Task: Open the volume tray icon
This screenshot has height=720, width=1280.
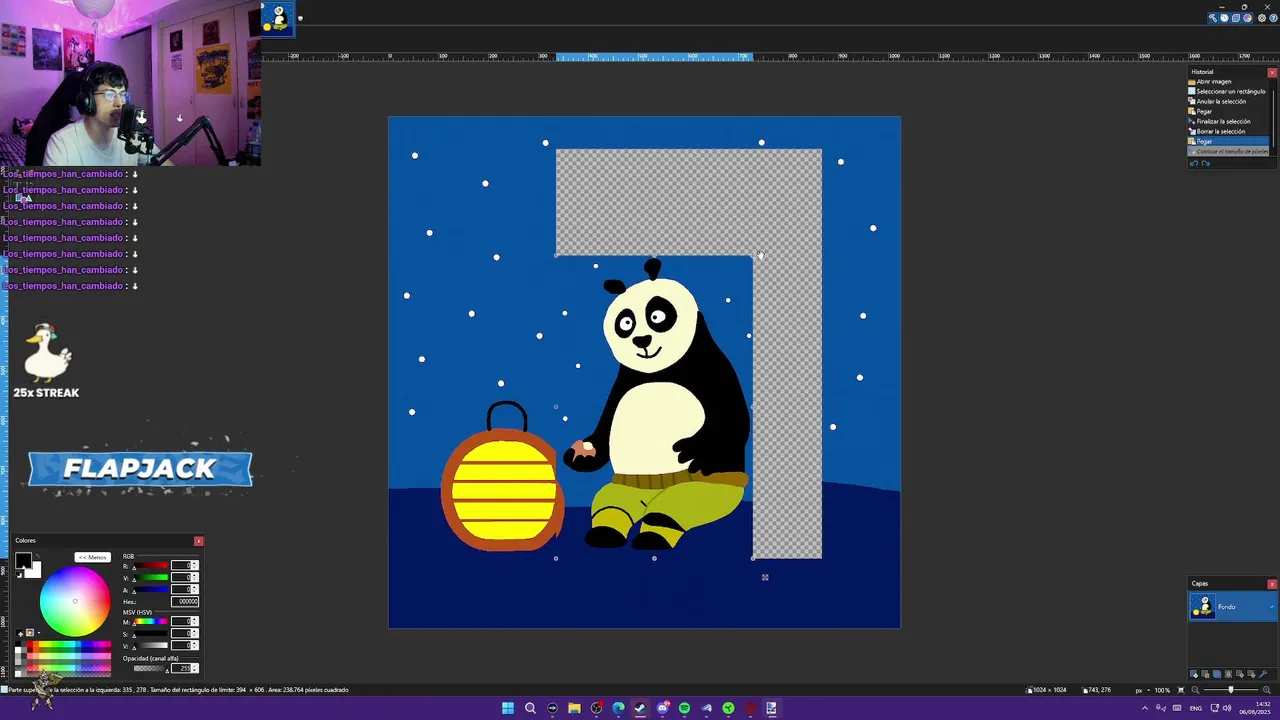Action: tap(1227, 708)
